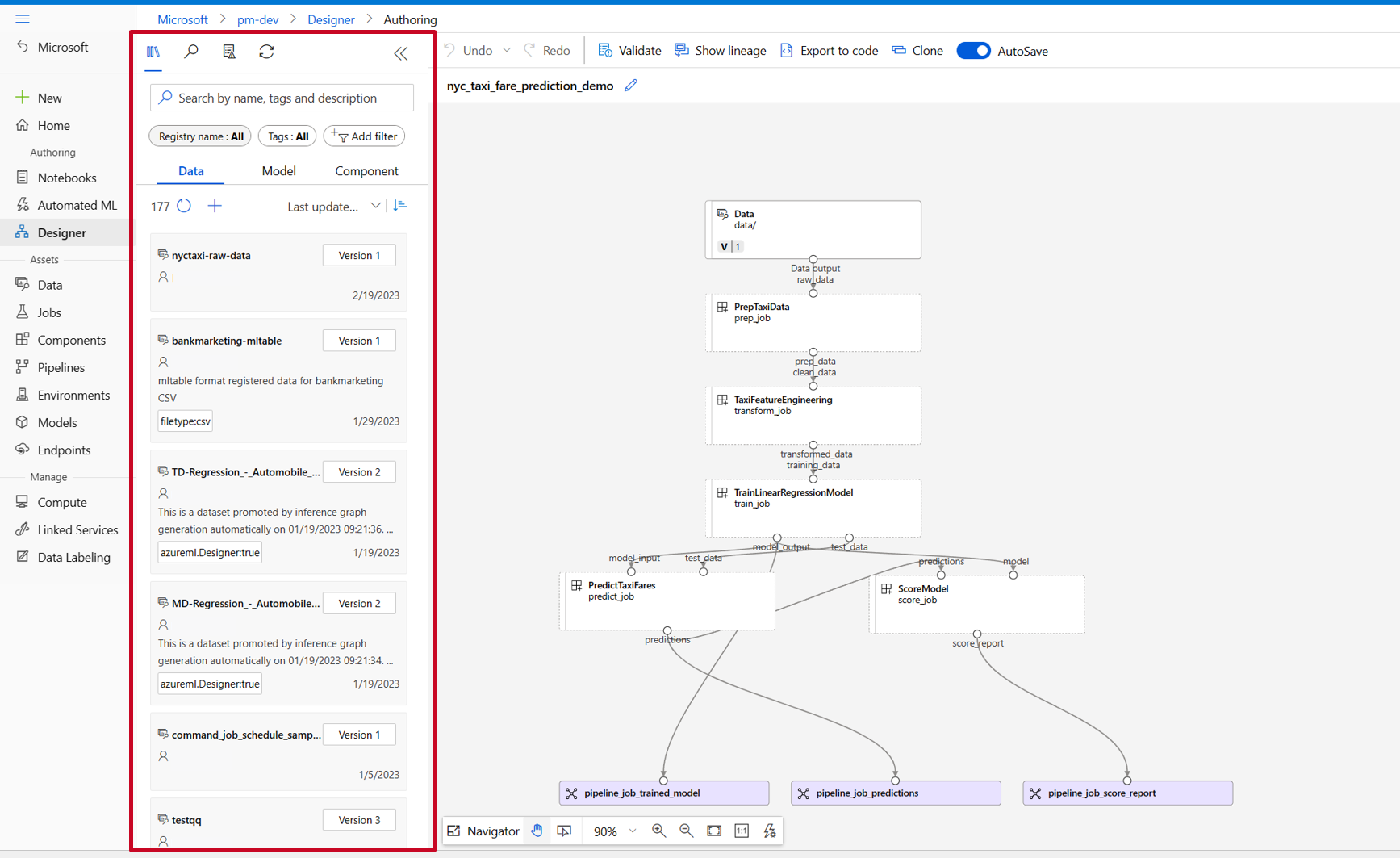This screenshot has width=1400, height=858.
Task: Select the pipeline_job_trained_model output node
Action: click(664, 793)
